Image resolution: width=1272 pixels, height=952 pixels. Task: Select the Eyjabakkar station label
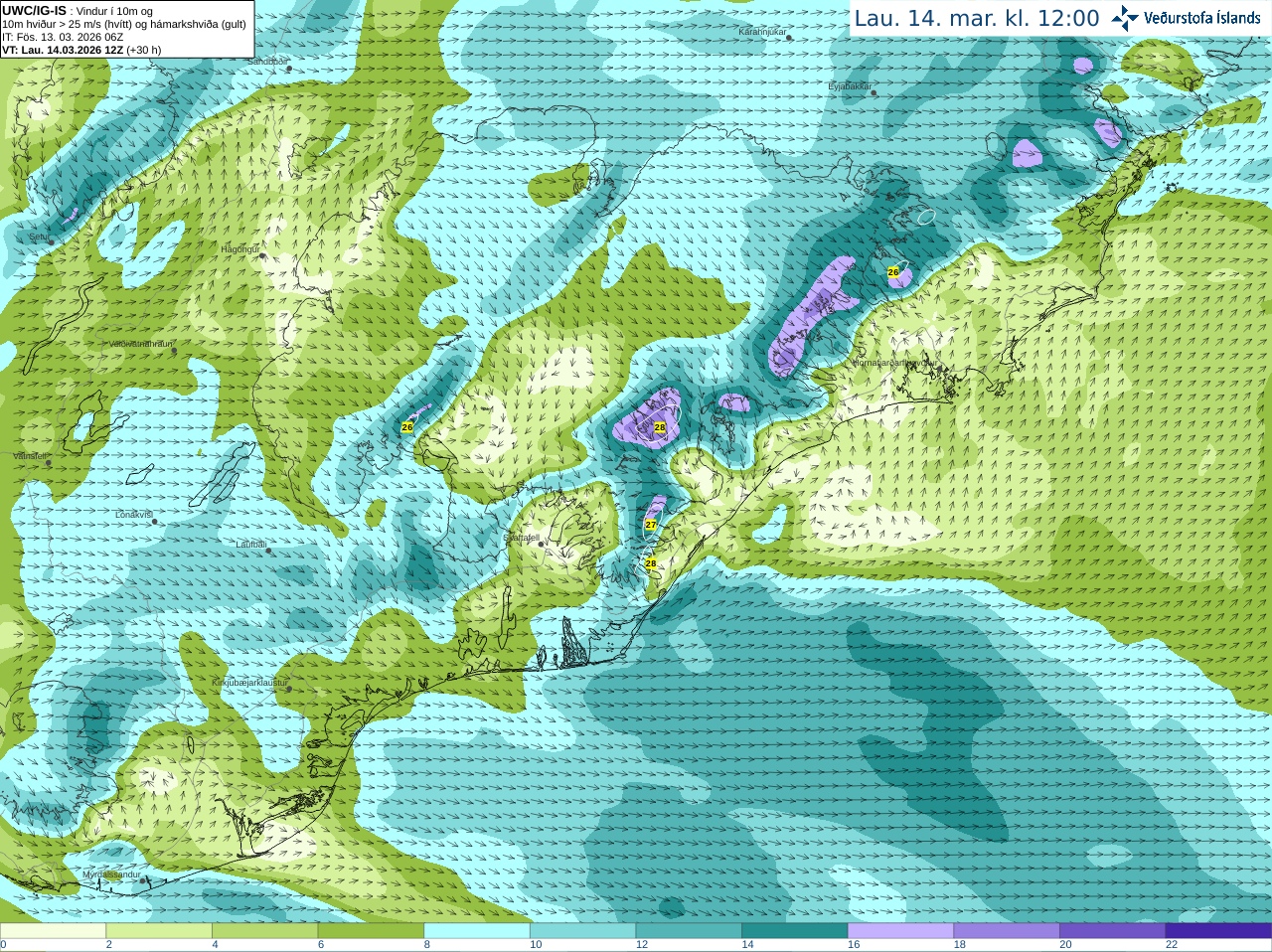click(x=850, y=87)
